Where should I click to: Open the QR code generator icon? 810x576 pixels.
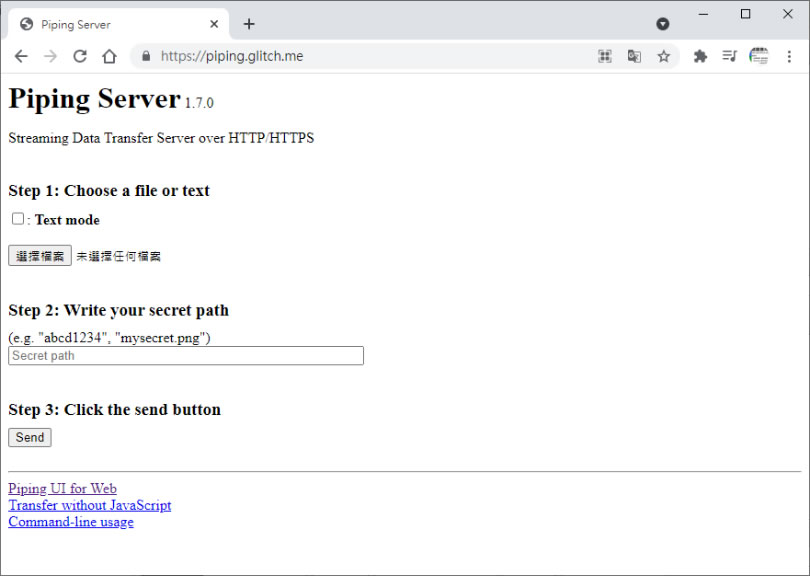click(604, 56)
